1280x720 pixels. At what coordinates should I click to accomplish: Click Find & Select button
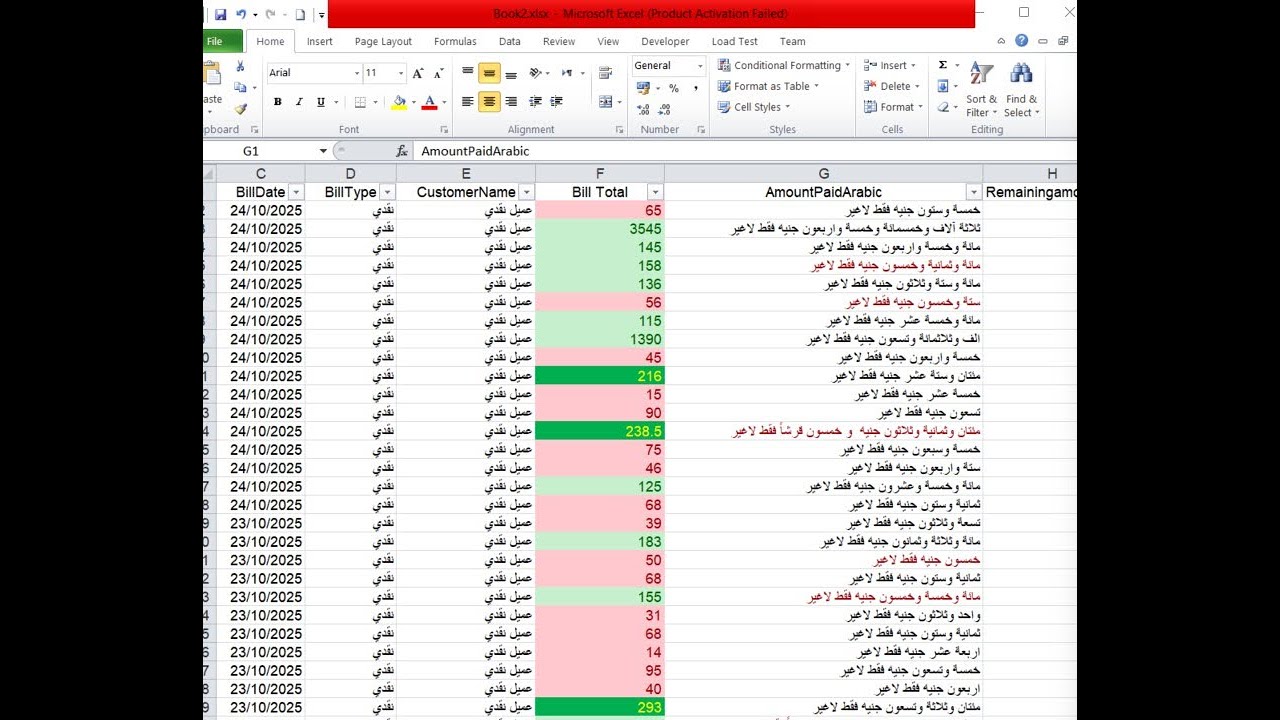click(1021, 91)
